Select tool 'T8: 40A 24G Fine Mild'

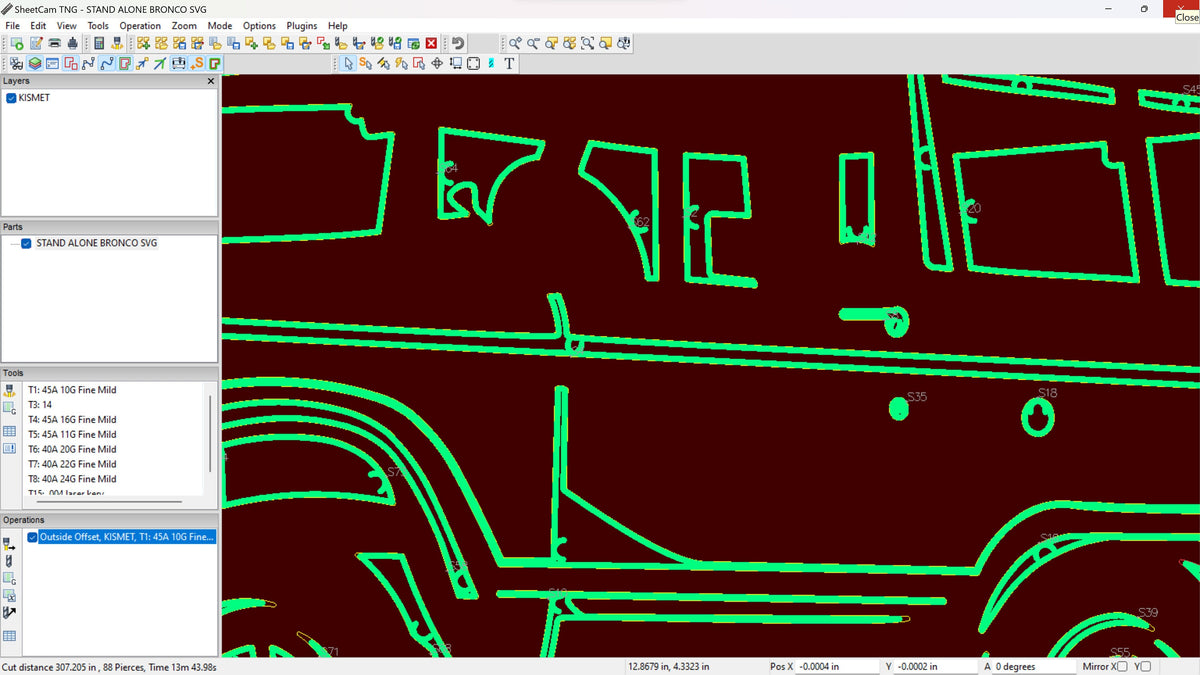point(72,479)
